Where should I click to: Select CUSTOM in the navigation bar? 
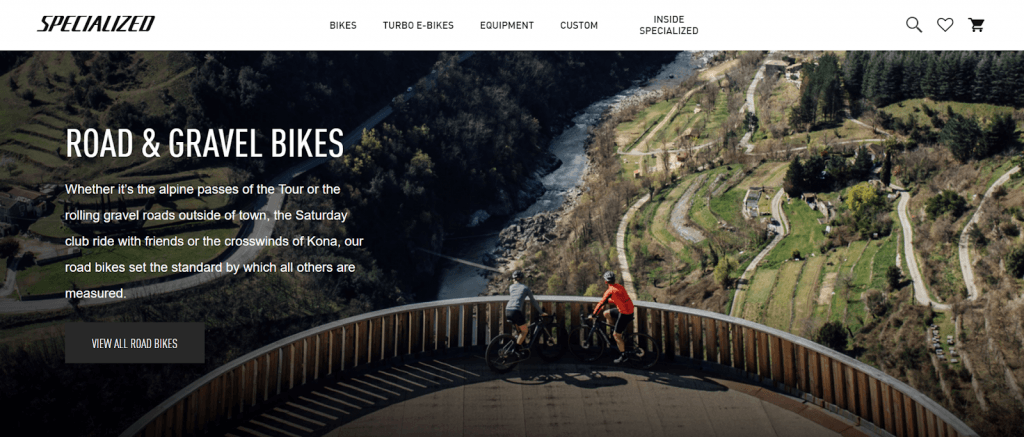[579, 25]
